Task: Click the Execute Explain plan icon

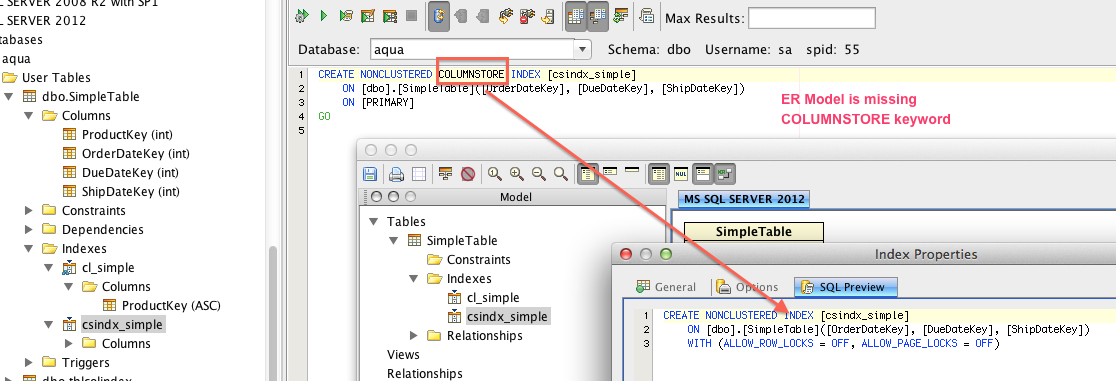Action: [x=390, y=16]
